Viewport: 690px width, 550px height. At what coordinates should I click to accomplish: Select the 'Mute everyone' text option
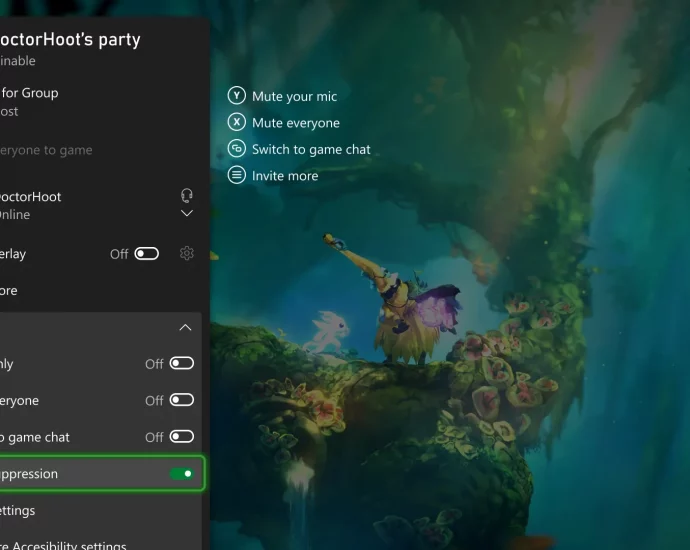[295, 123]
